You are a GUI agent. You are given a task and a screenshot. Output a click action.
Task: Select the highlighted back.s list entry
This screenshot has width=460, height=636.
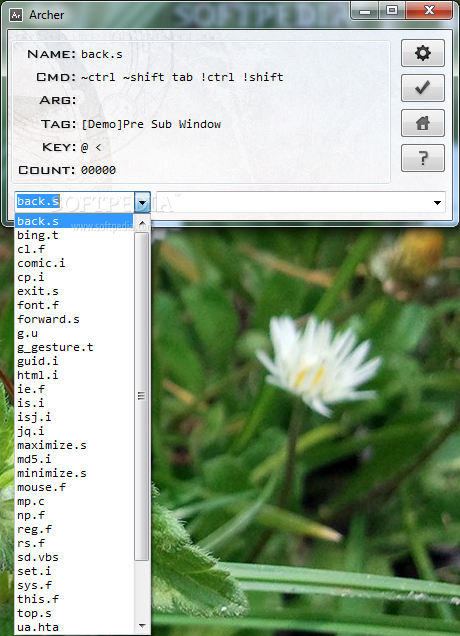tap(74, 221)
